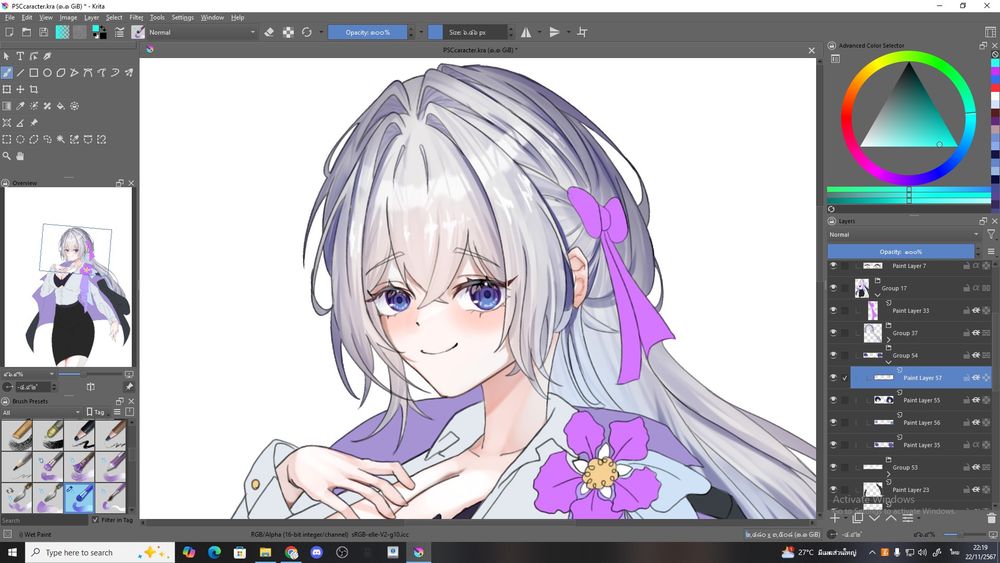The width and height of the screenshot is (1000, 563).
Task: Click the Open document folder icon
Action: click(x=26, y=32)
